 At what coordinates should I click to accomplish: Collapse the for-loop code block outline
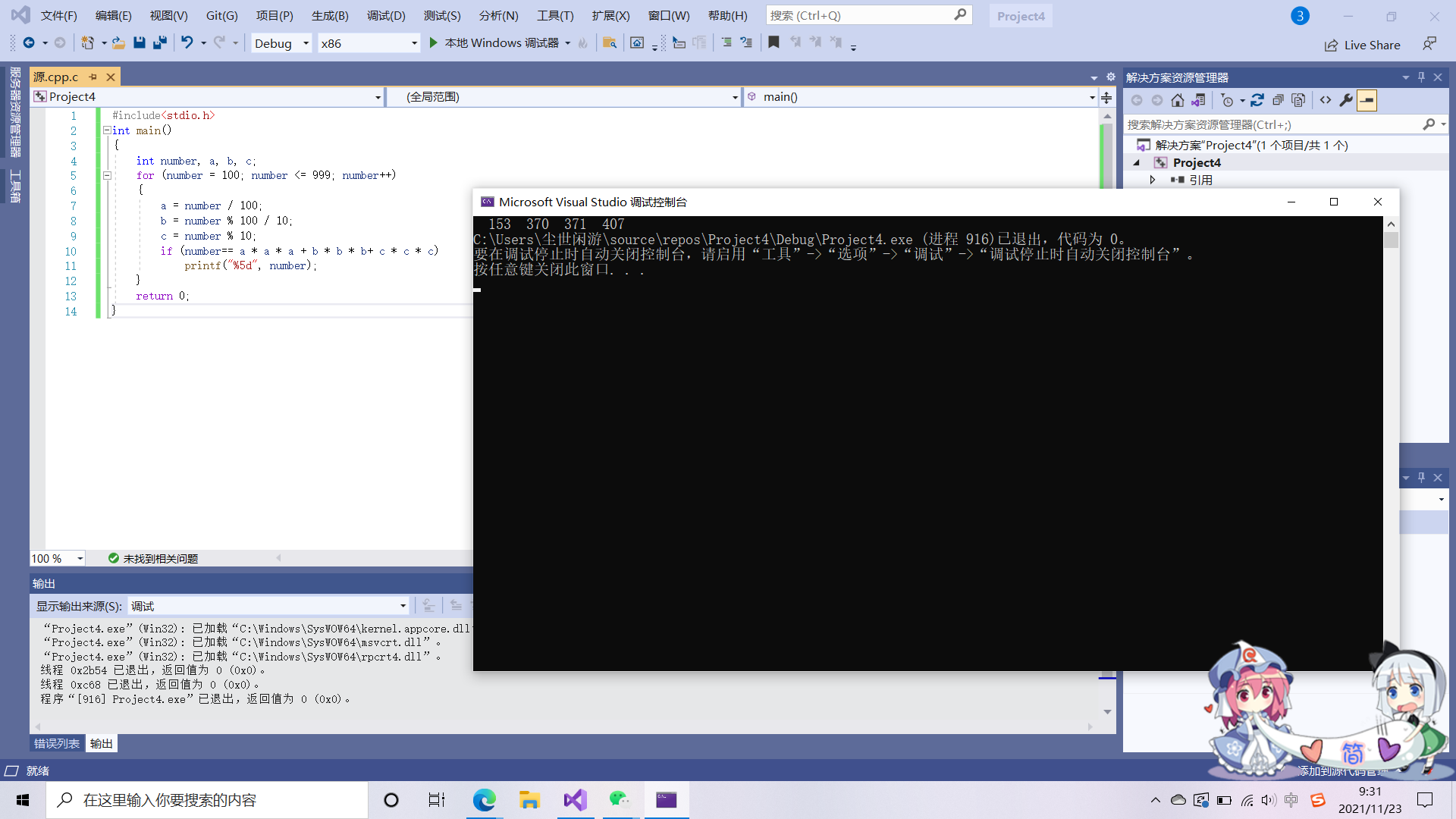[x=107, y=175]
